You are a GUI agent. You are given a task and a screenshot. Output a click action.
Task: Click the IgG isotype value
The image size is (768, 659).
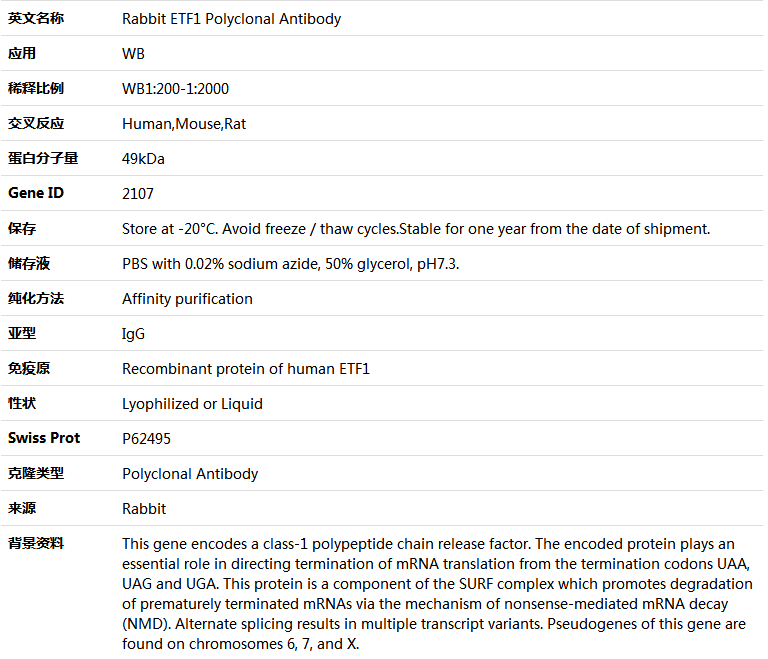tap(133, 334)
